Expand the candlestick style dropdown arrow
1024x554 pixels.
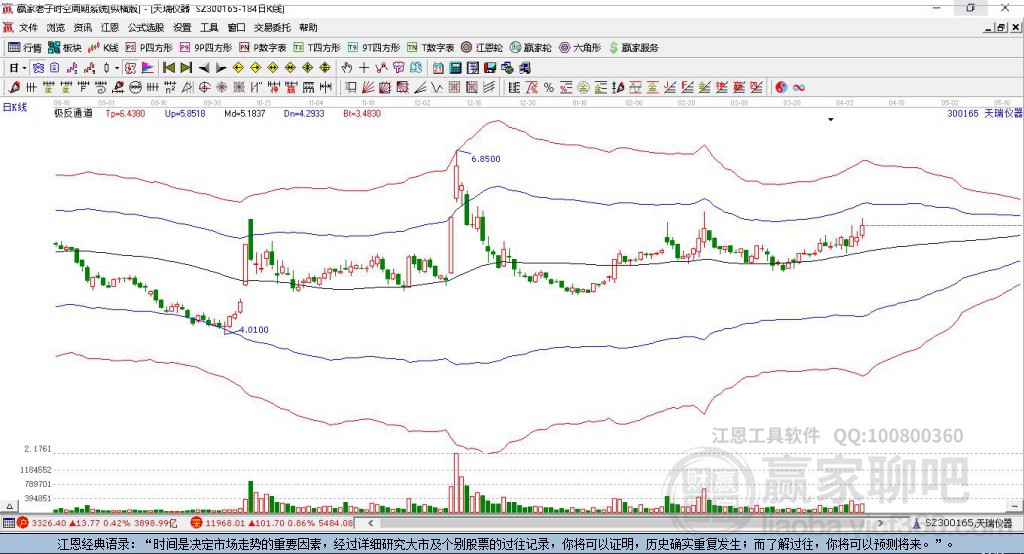click(117, 68)
